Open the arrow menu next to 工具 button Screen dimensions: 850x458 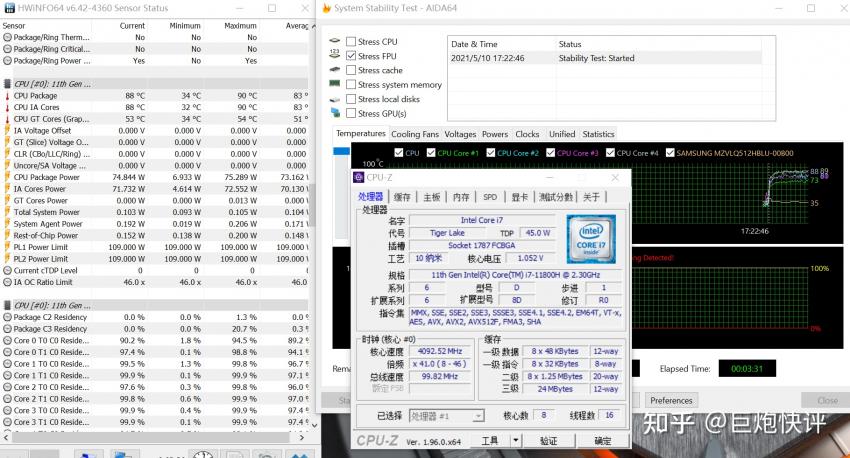pos(516,441)
